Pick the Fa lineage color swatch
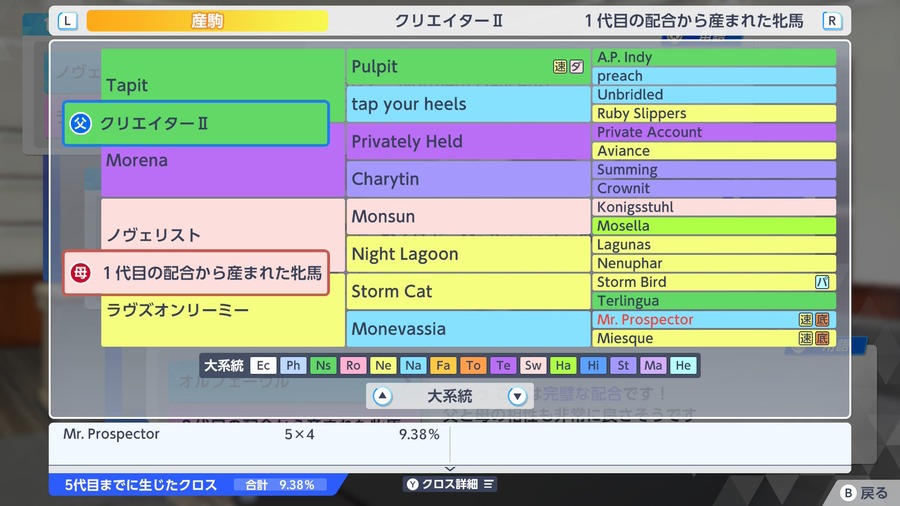This screenshot has height=506, width=900. point(443,365)
